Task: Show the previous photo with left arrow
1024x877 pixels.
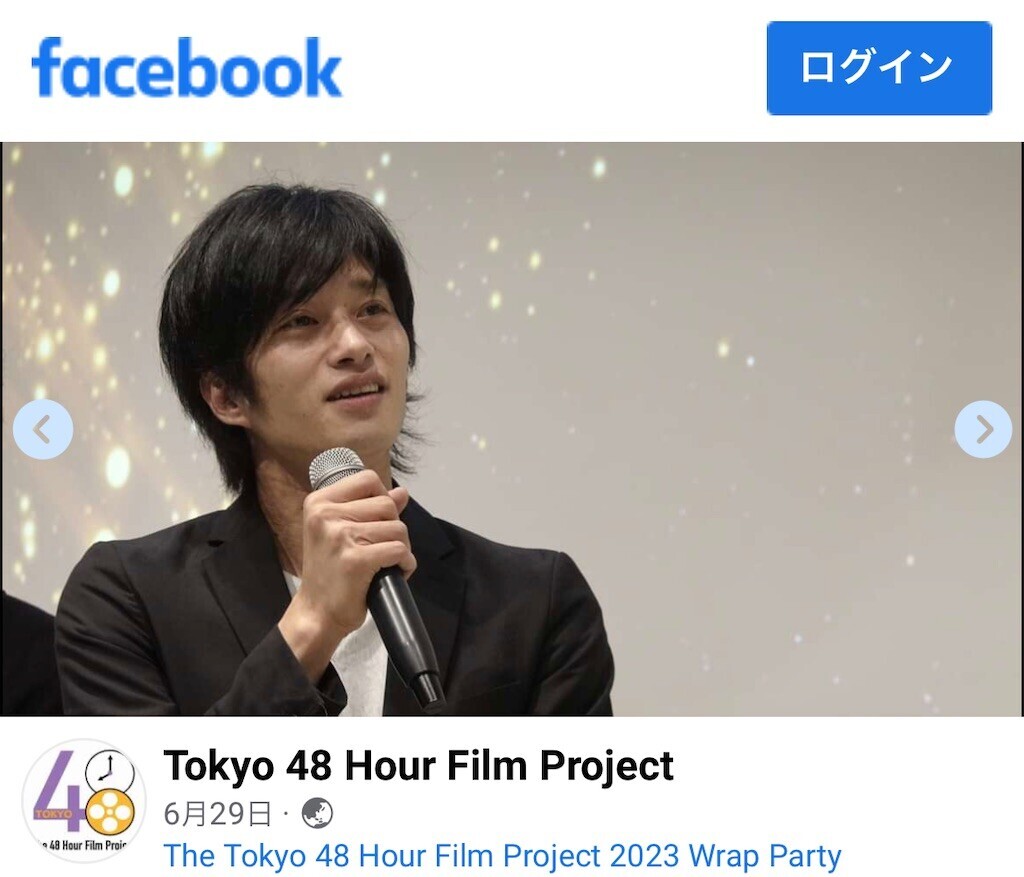Action: pos(43,429)
